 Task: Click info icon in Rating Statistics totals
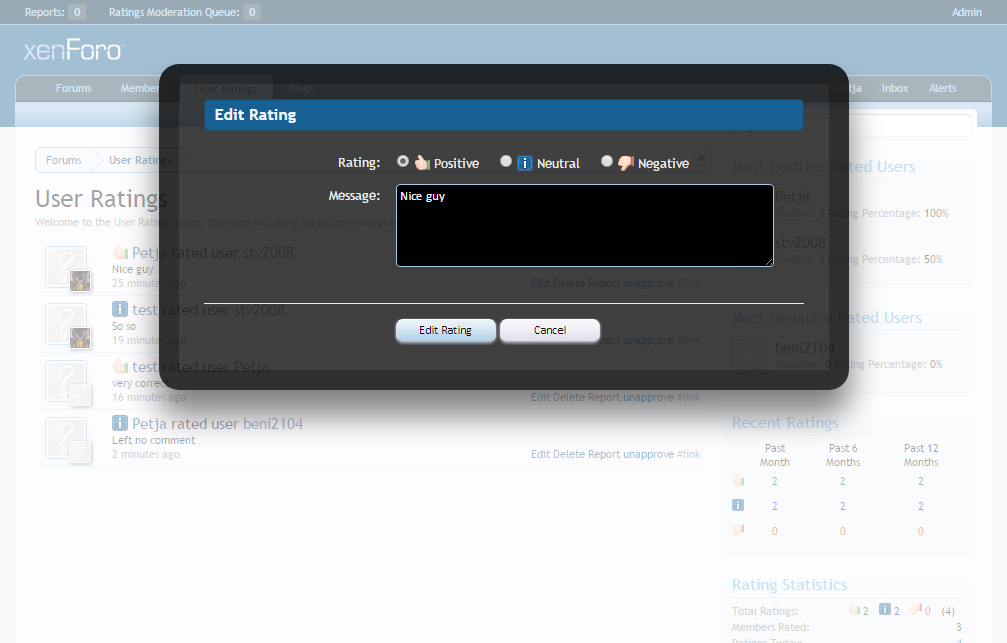[885, 609]
